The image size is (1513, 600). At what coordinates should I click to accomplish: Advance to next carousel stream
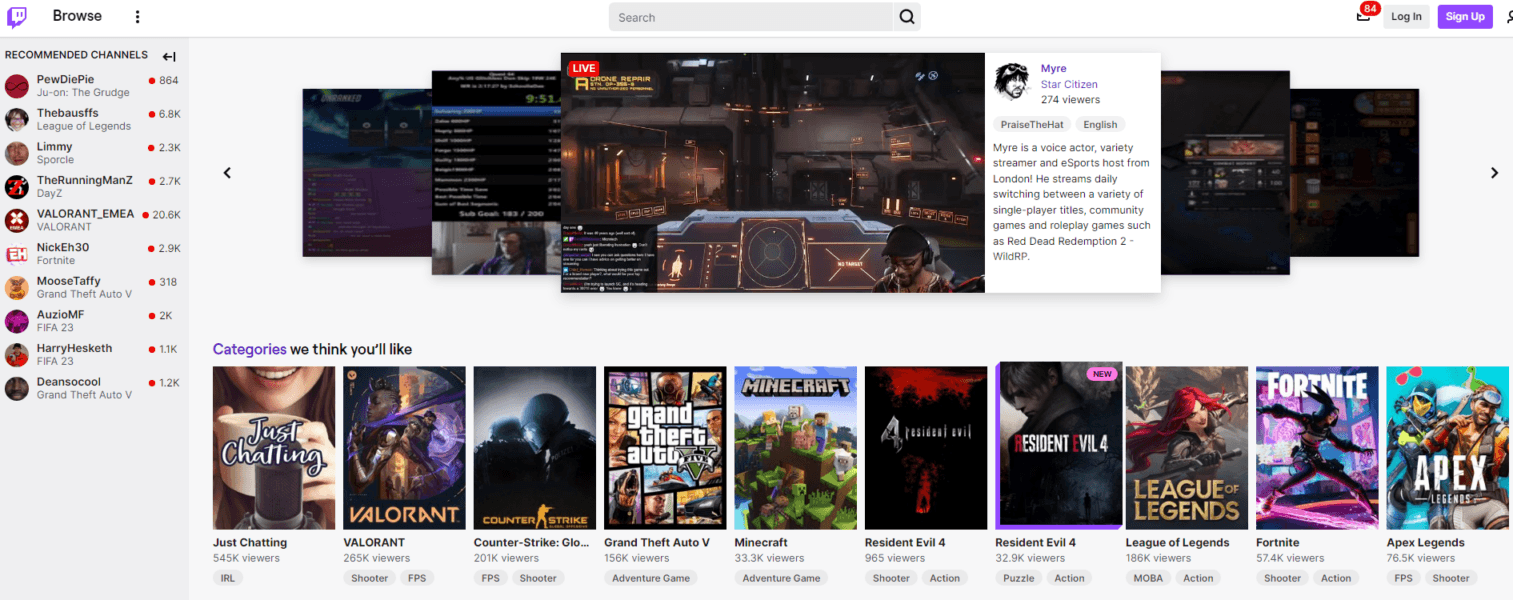tap(1494, 173)
